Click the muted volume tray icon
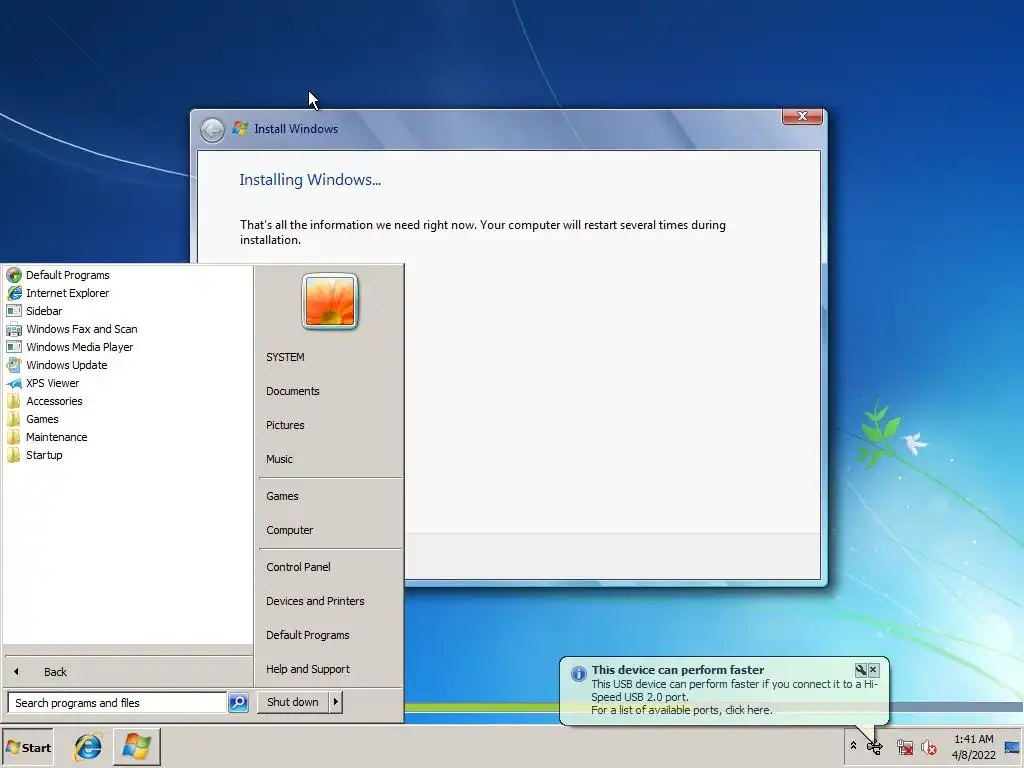 pos(929,746)
